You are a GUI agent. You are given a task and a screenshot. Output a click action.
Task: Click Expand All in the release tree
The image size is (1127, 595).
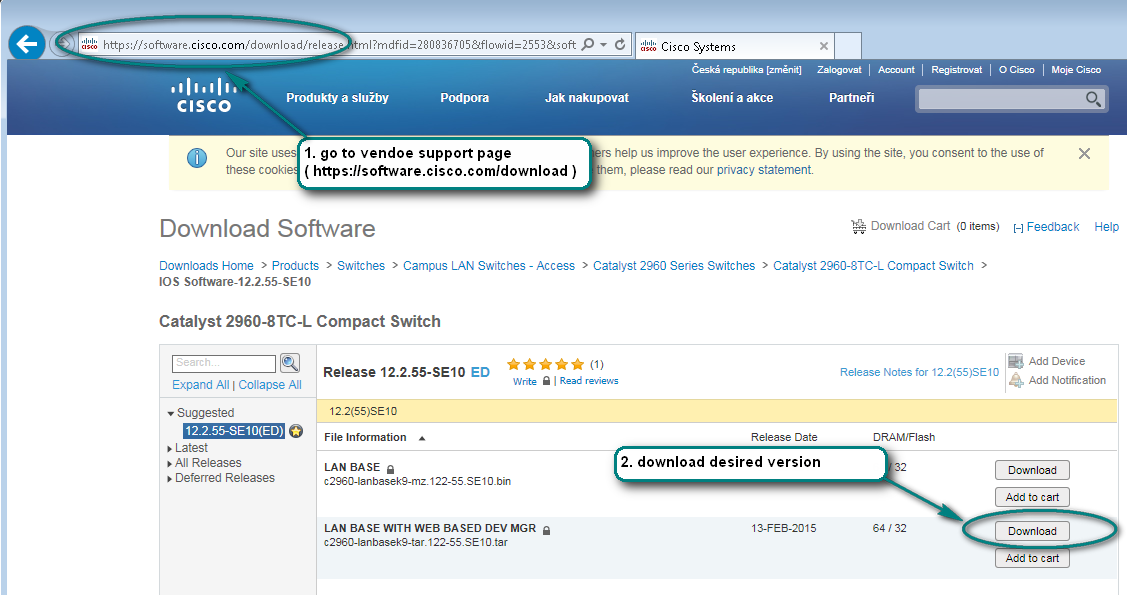pyautogui.click(x=201, y=385)
